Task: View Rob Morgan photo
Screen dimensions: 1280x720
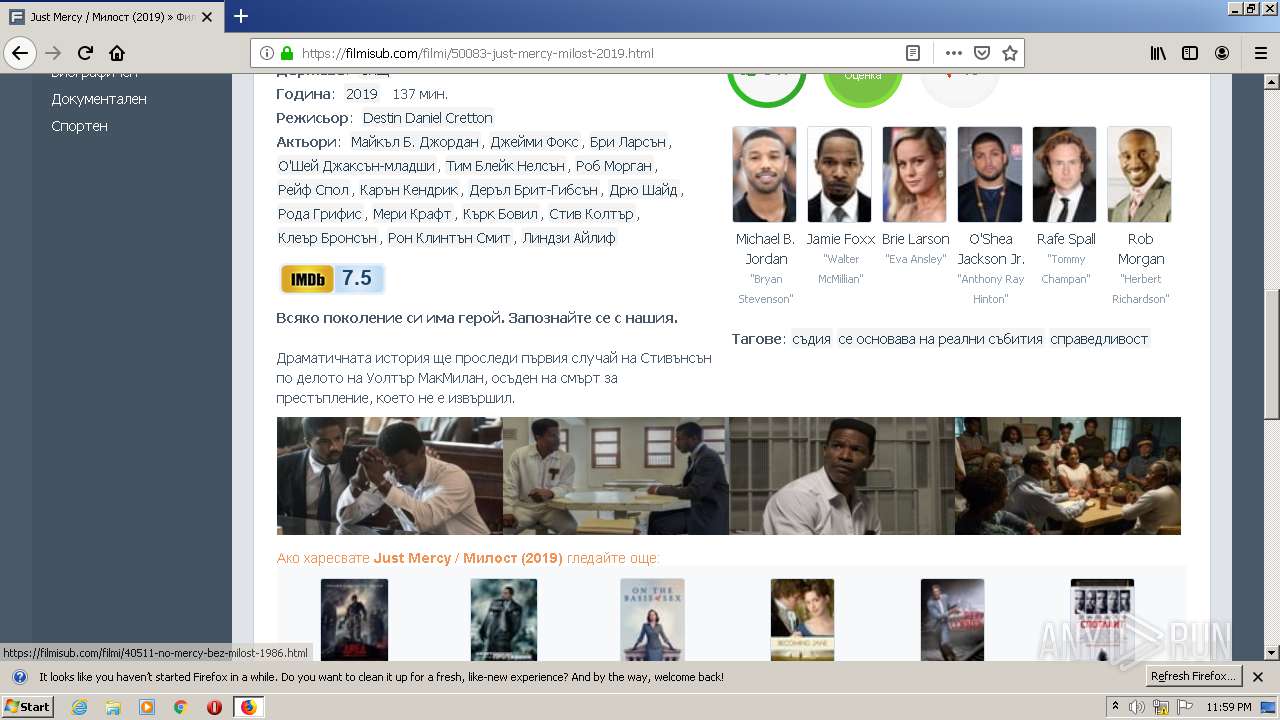Action: 1140,174
